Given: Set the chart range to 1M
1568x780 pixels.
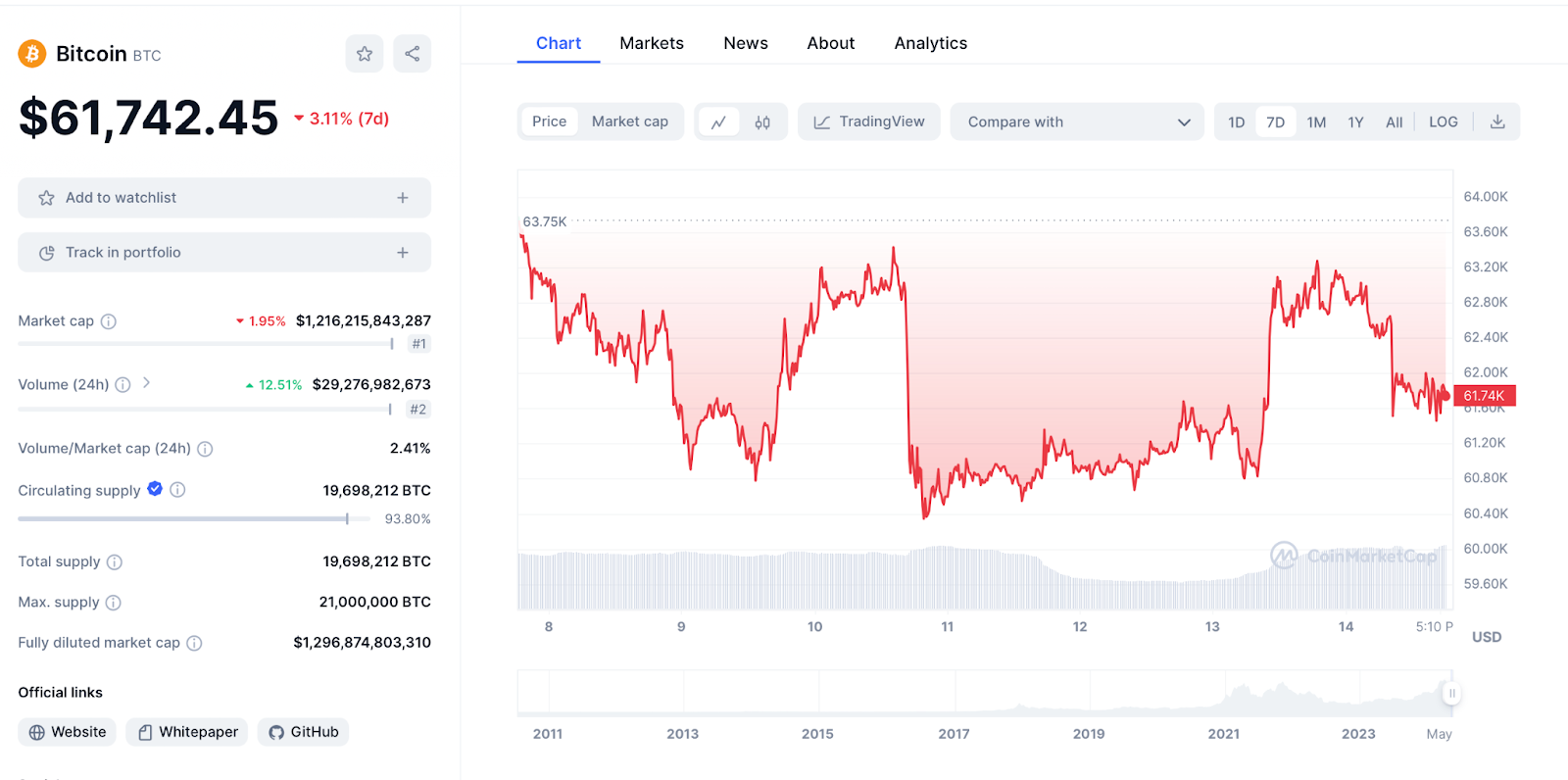Looking at the screenshot, I should (x=1316, y=122).
